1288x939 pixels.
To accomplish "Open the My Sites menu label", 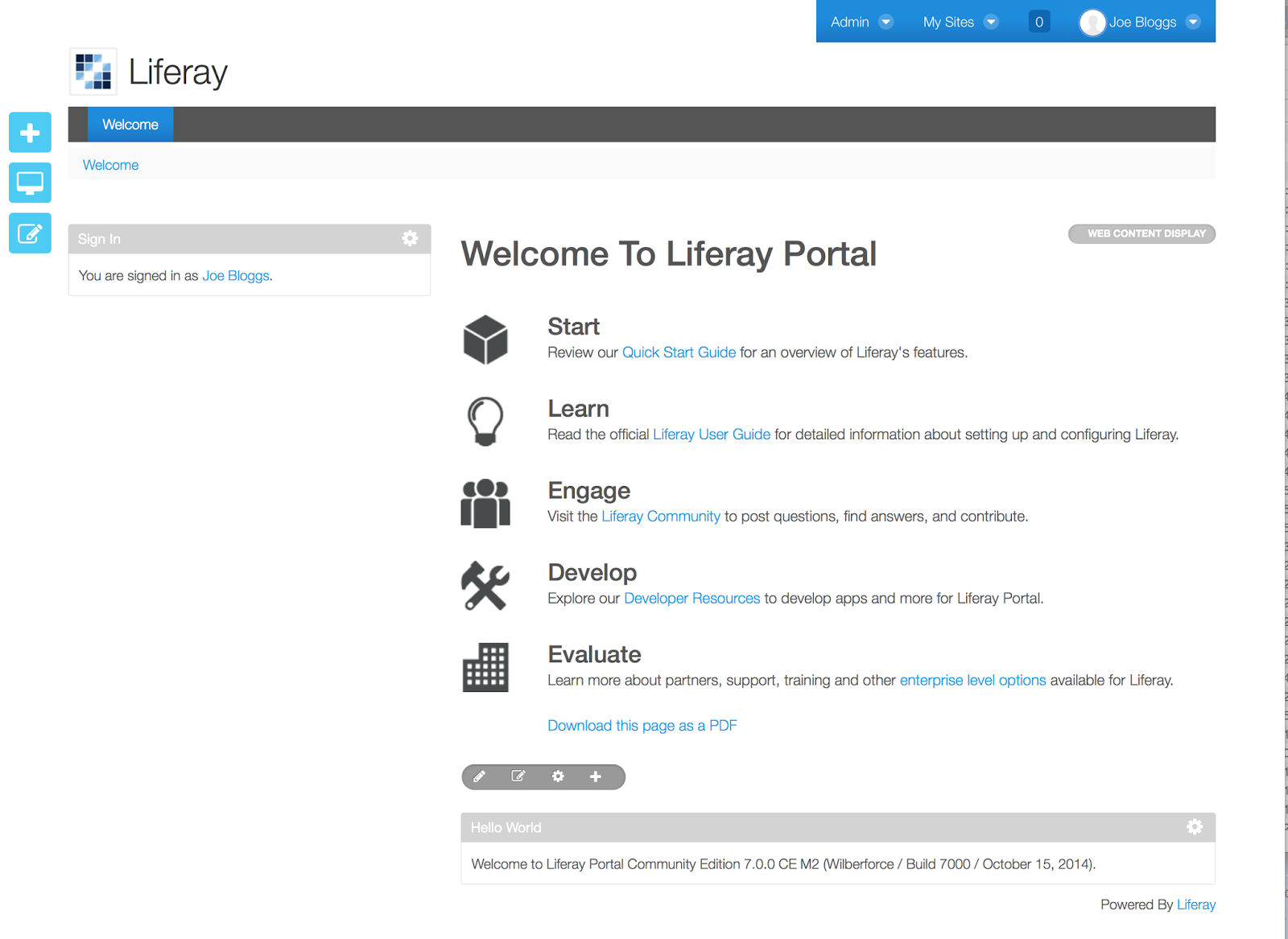I will [x=948, y=22].
